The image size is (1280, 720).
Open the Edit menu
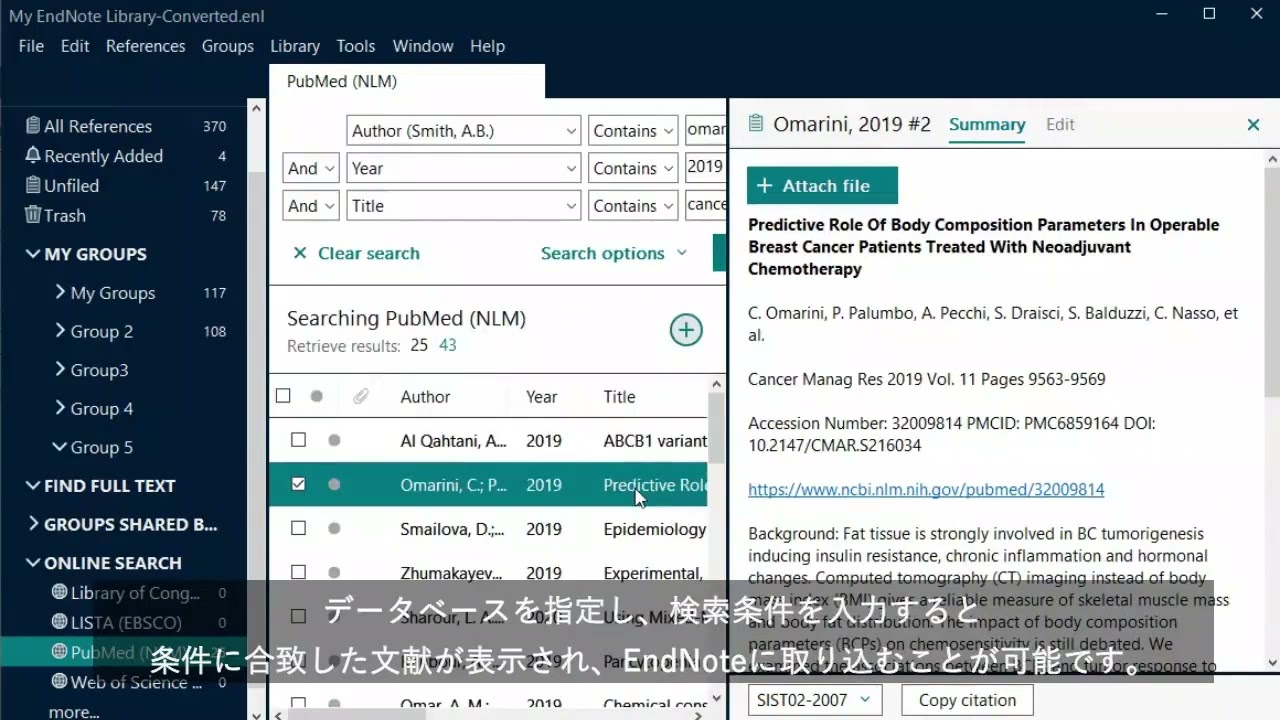[75, 46]
